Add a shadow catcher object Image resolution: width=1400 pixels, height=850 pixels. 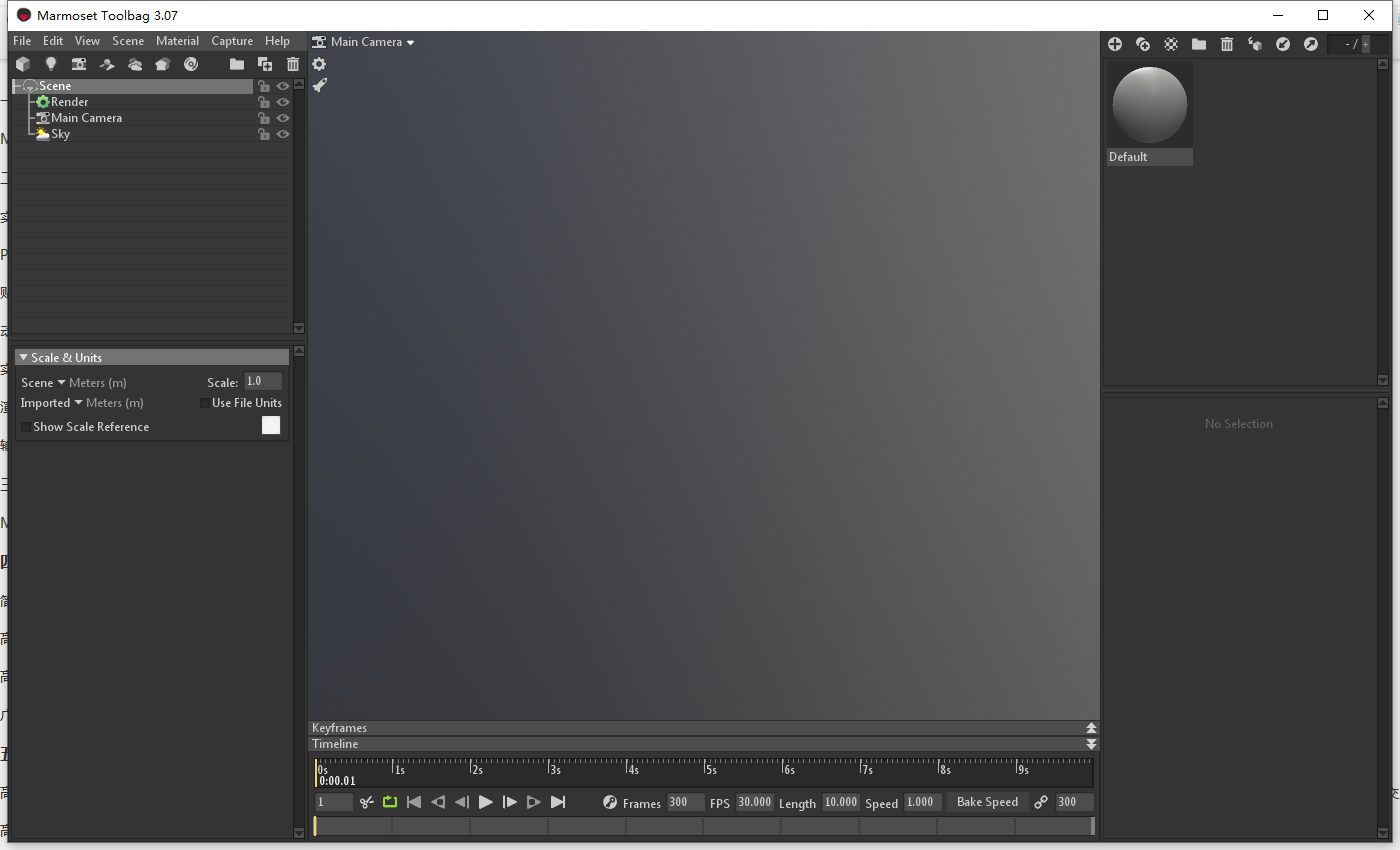click(107, 64)
